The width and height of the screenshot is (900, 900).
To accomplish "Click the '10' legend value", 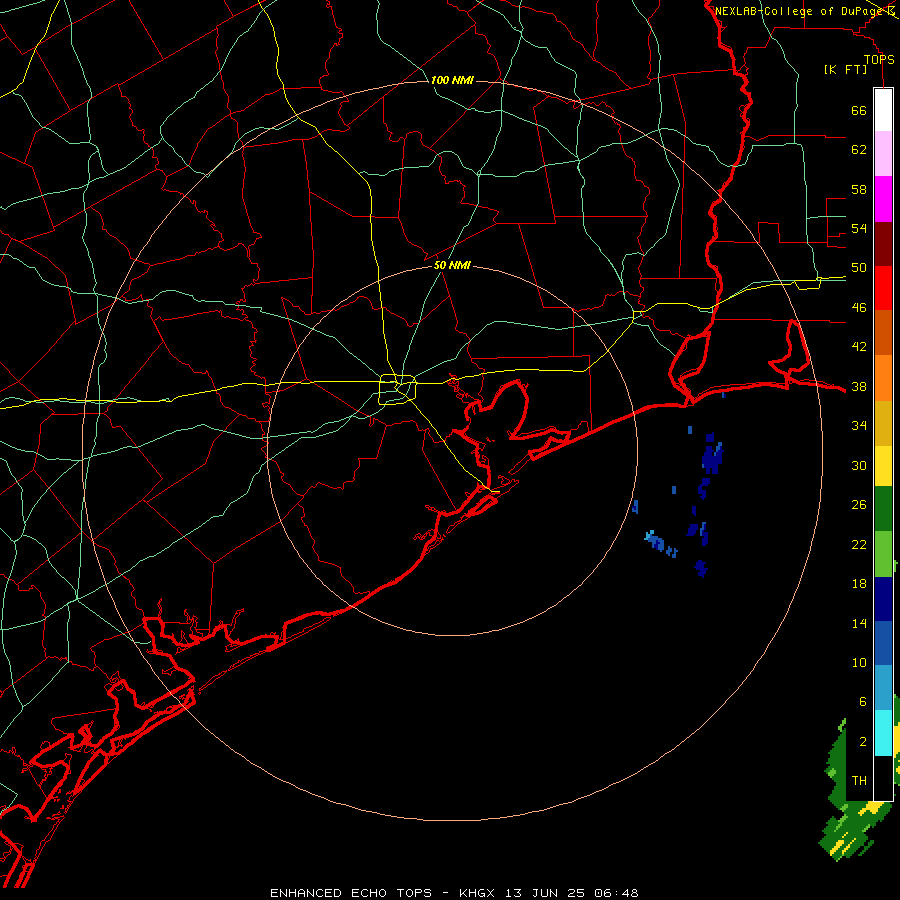I will click(x=859, y=662).
